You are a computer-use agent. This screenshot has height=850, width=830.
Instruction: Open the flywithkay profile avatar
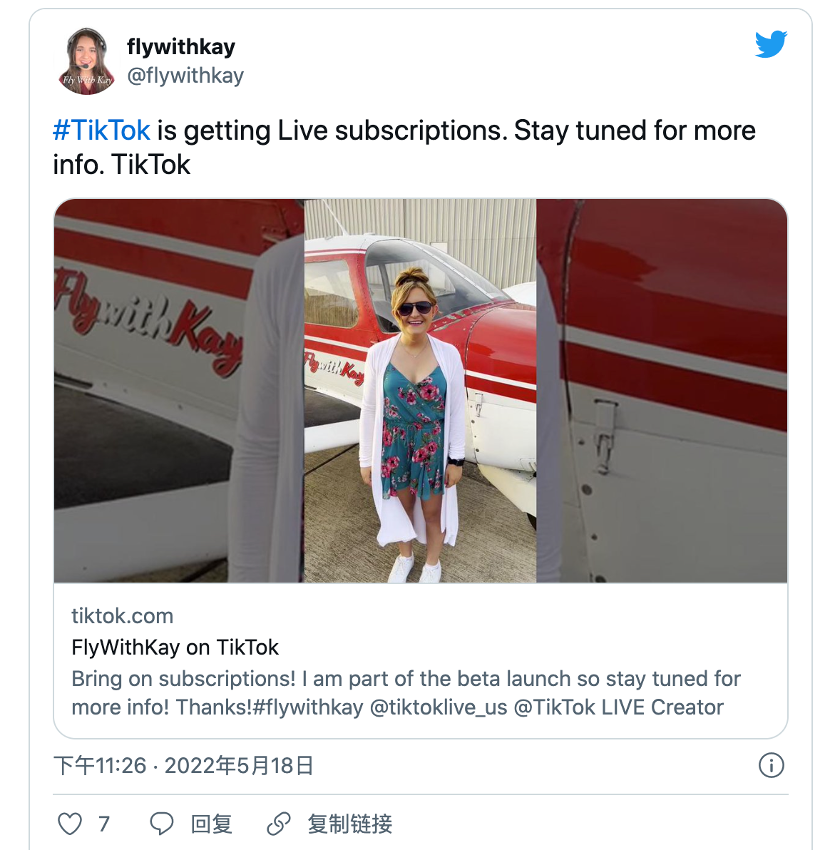click(x=89, y=61)
